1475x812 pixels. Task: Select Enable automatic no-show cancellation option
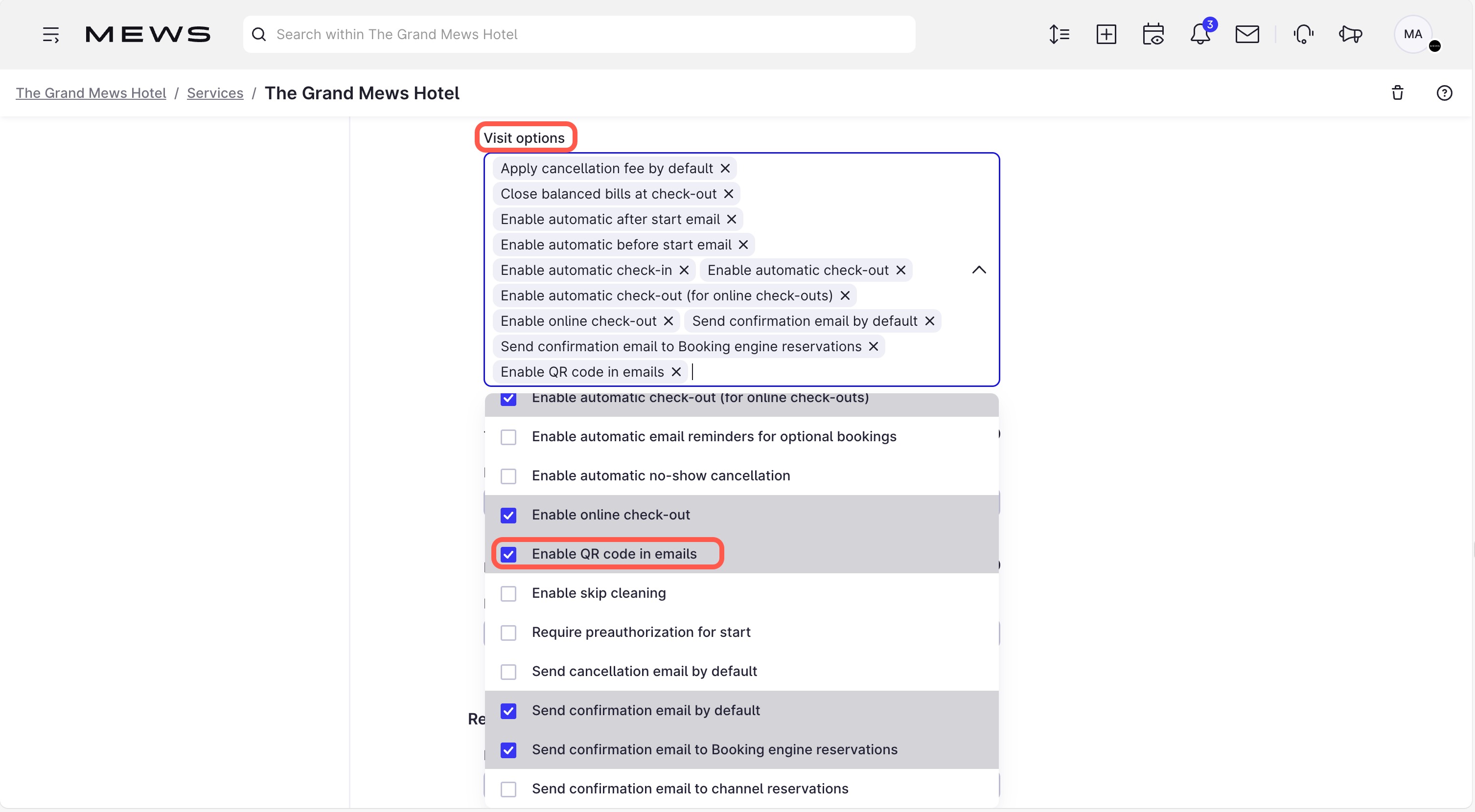coord(508,476)
